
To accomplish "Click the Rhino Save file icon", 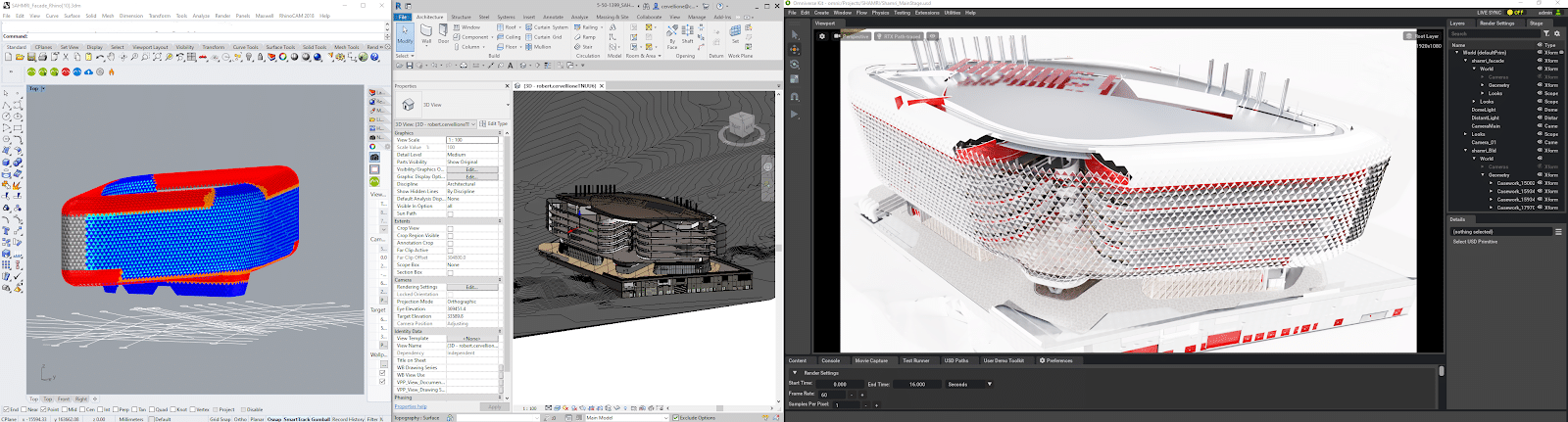I will 30,57.
